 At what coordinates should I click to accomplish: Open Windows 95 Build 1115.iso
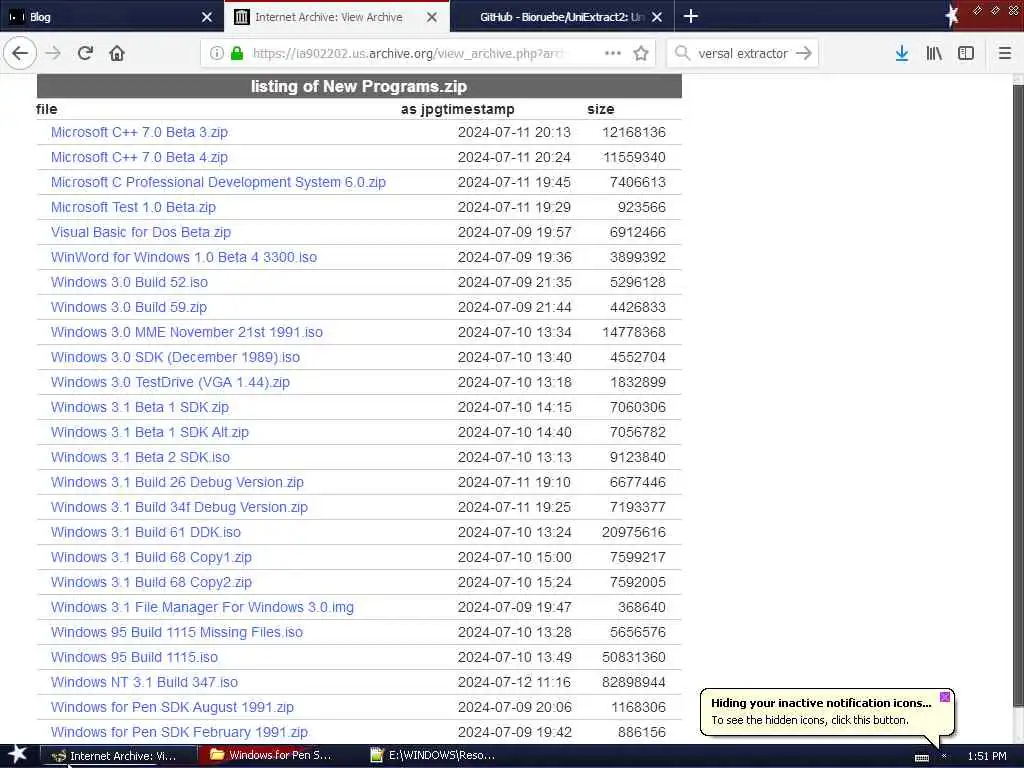(x=135, y=658)
